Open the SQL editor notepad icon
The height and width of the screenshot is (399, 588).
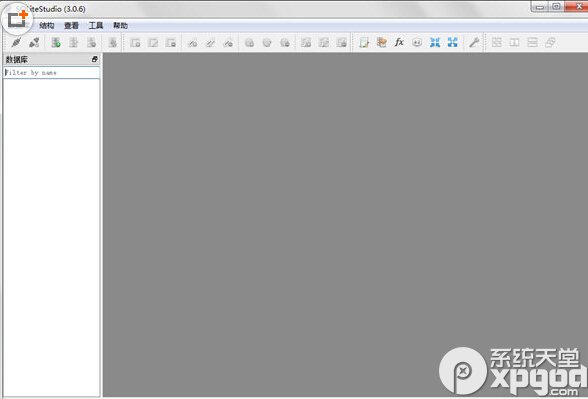point(364,42)
